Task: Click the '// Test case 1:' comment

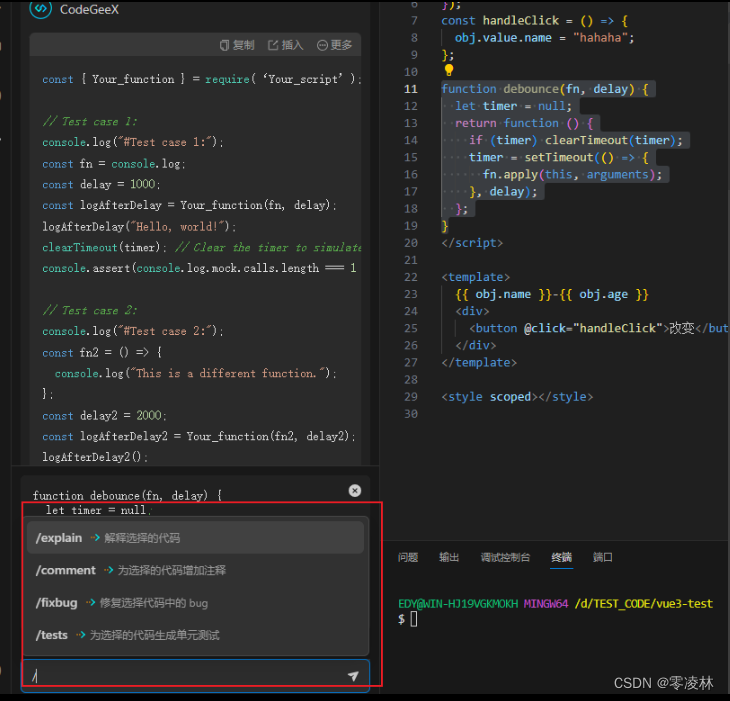Action: click(x=90, y=121)
